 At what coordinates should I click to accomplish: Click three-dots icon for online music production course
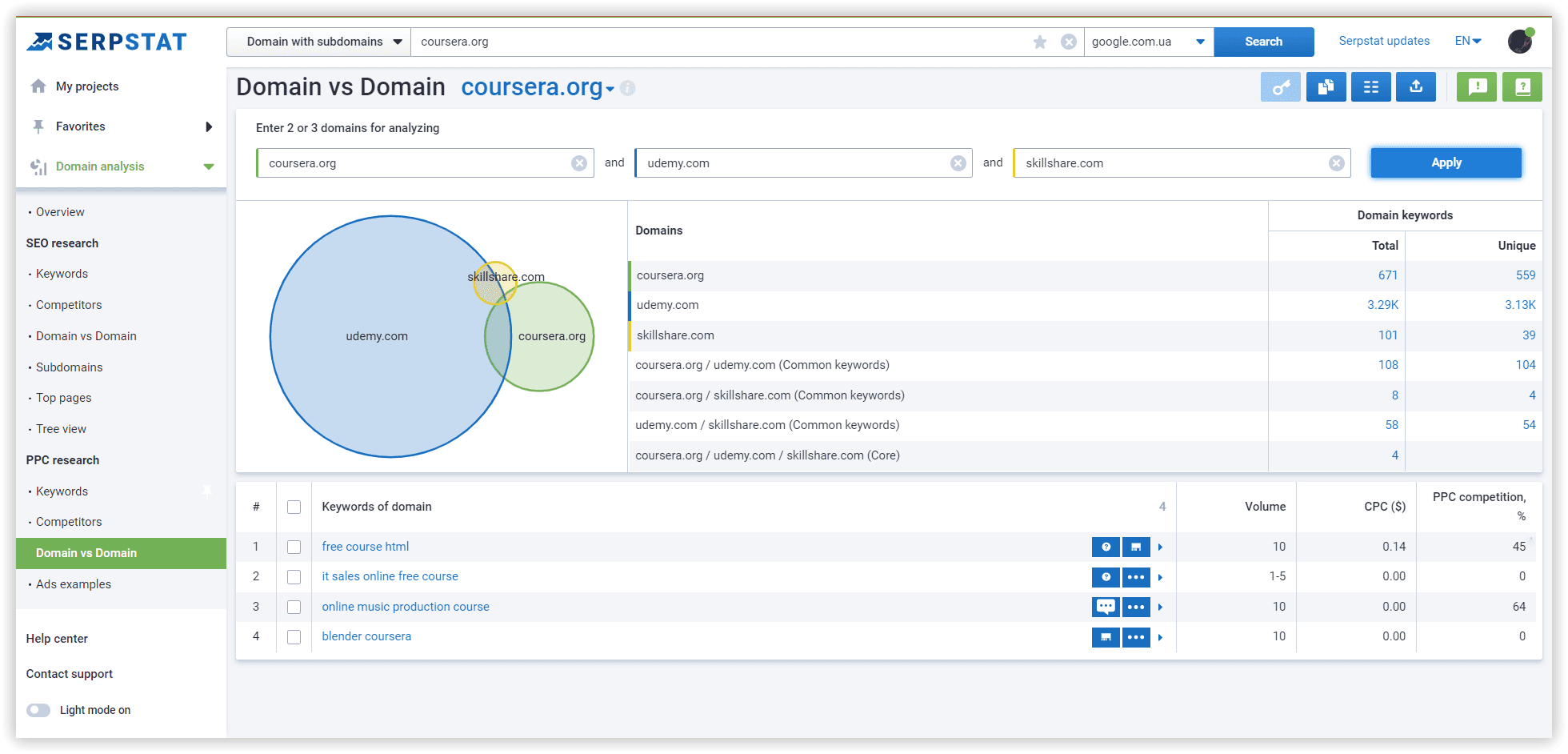pos(1136,607)
